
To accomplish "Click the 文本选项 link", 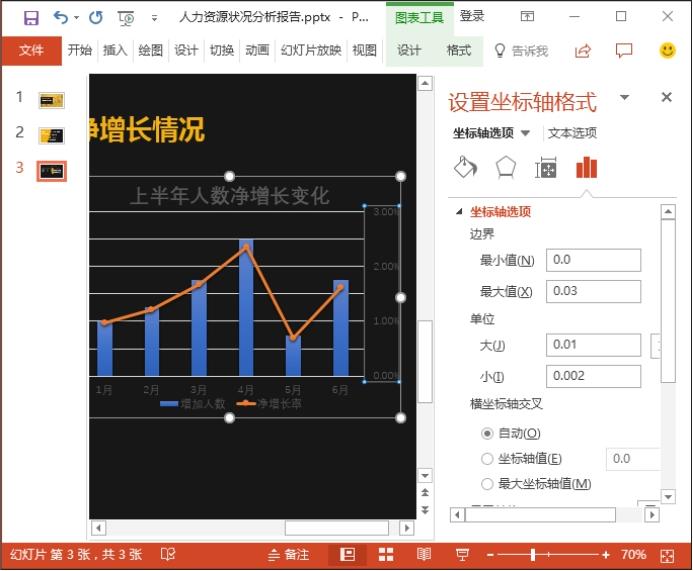I will 572,133.
